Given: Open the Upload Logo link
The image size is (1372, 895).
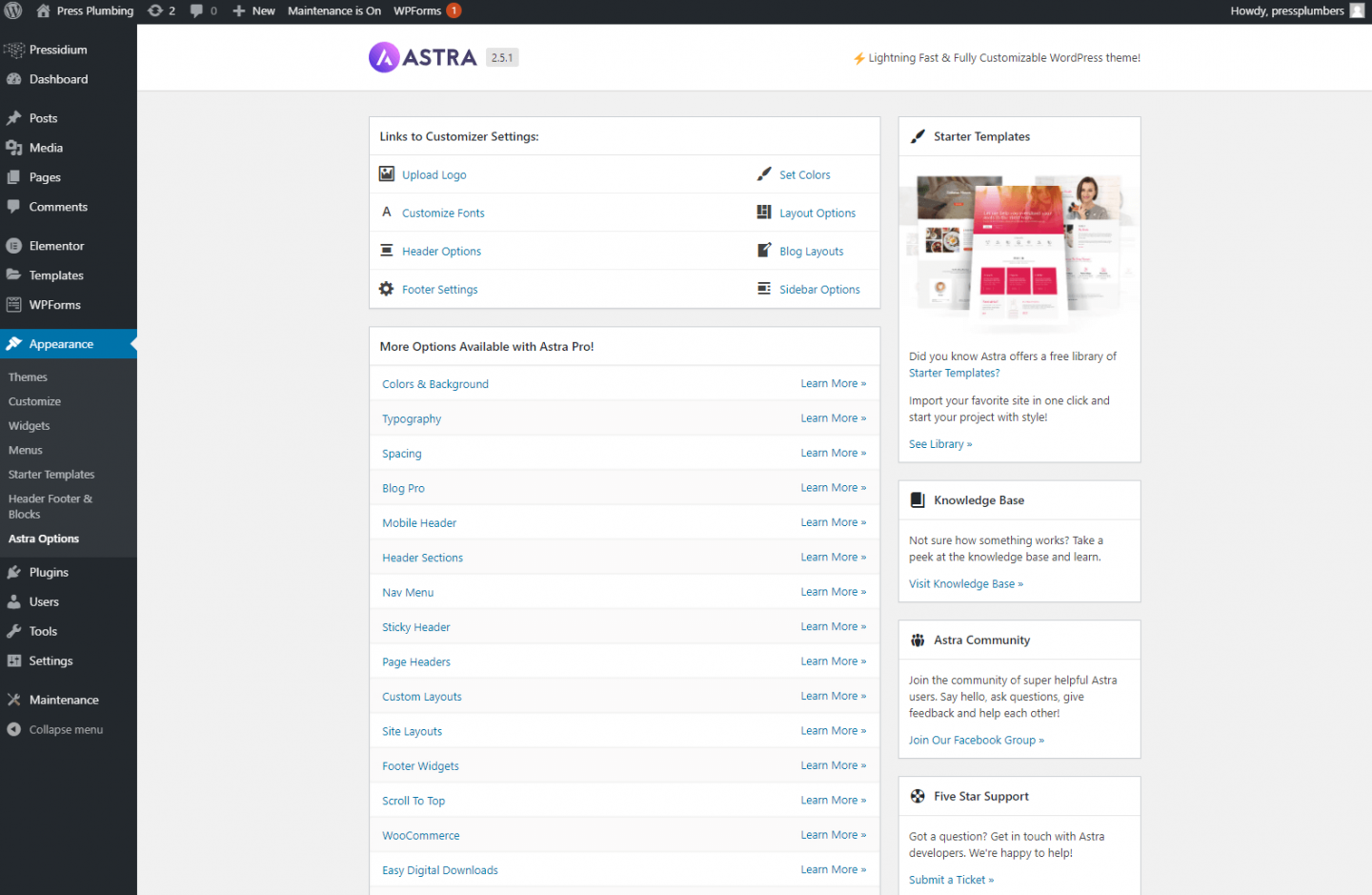Looking at the screenshot, I should click(x=434, y=175).
